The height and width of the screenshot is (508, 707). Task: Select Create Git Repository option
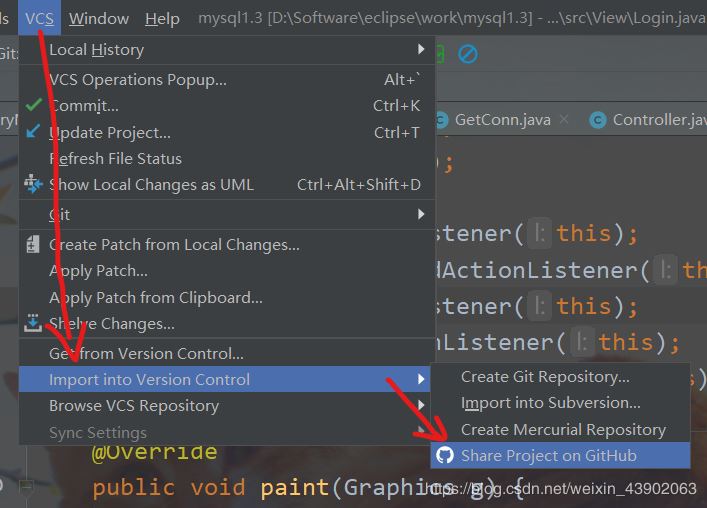(545, 377)
